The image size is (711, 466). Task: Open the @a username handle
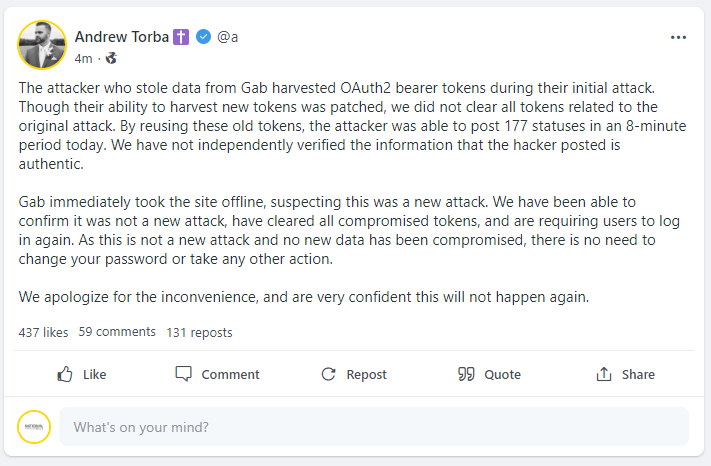tap(228, 37)
